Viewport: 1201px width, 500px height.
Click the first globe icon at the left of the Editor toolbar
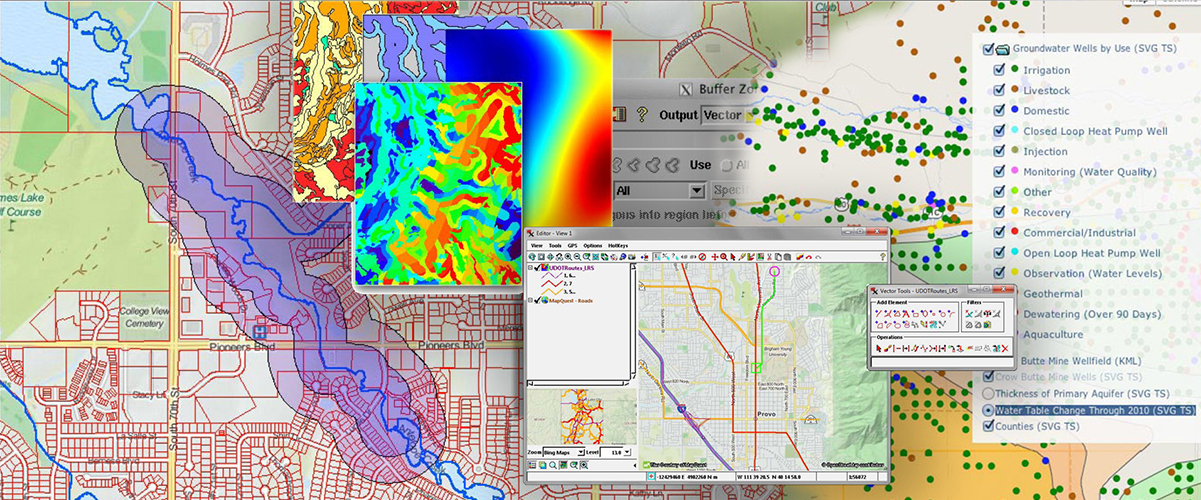[532, 256]
